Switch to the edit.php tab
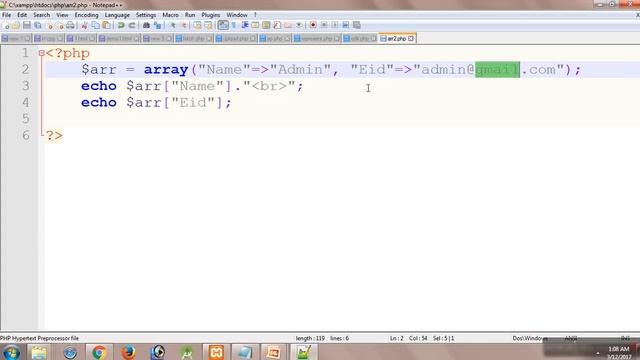640x360 pixels. pos(360,38)
